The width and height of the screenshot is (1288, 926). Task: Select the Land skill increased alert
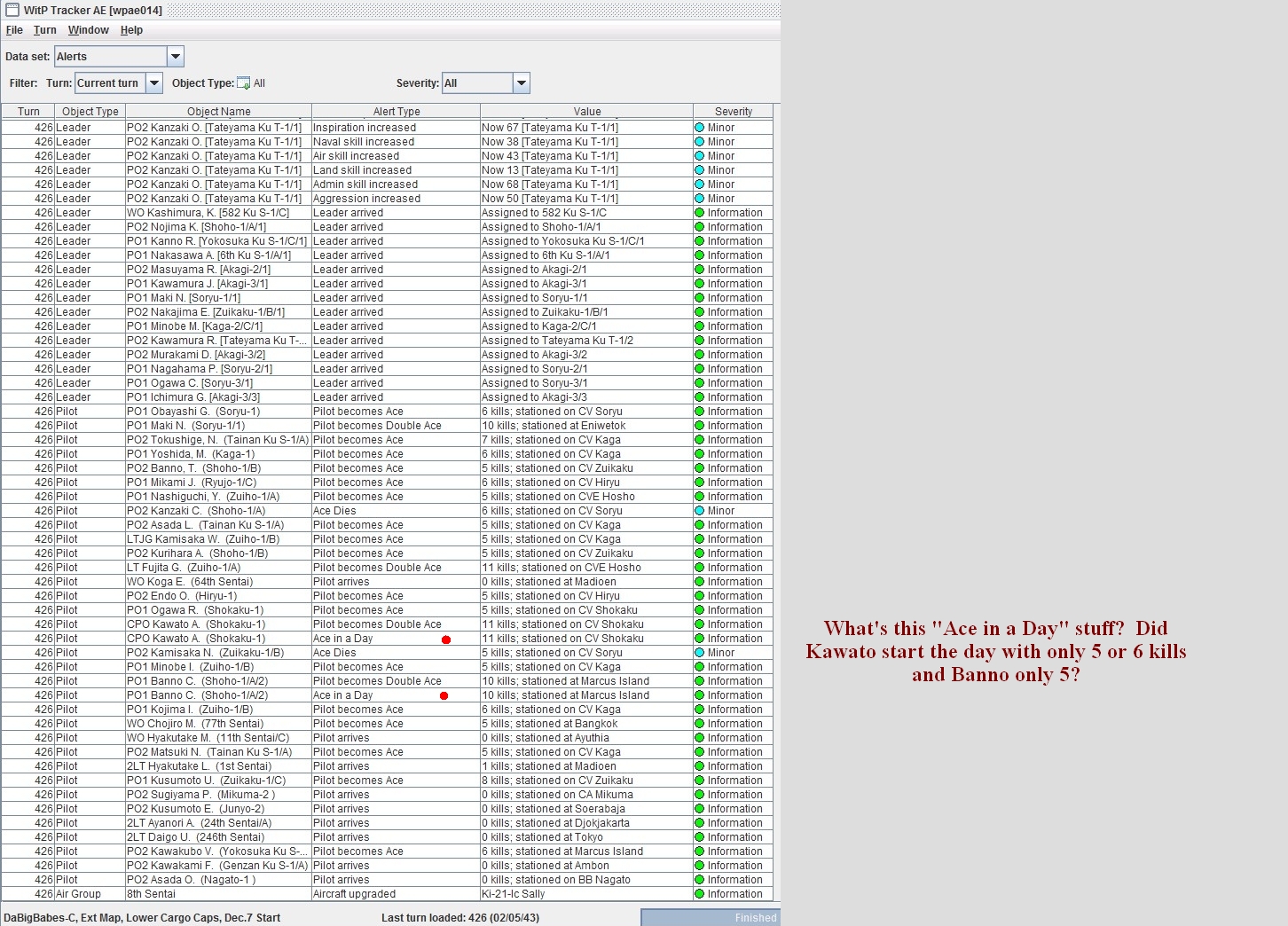[x=387, y=170]
